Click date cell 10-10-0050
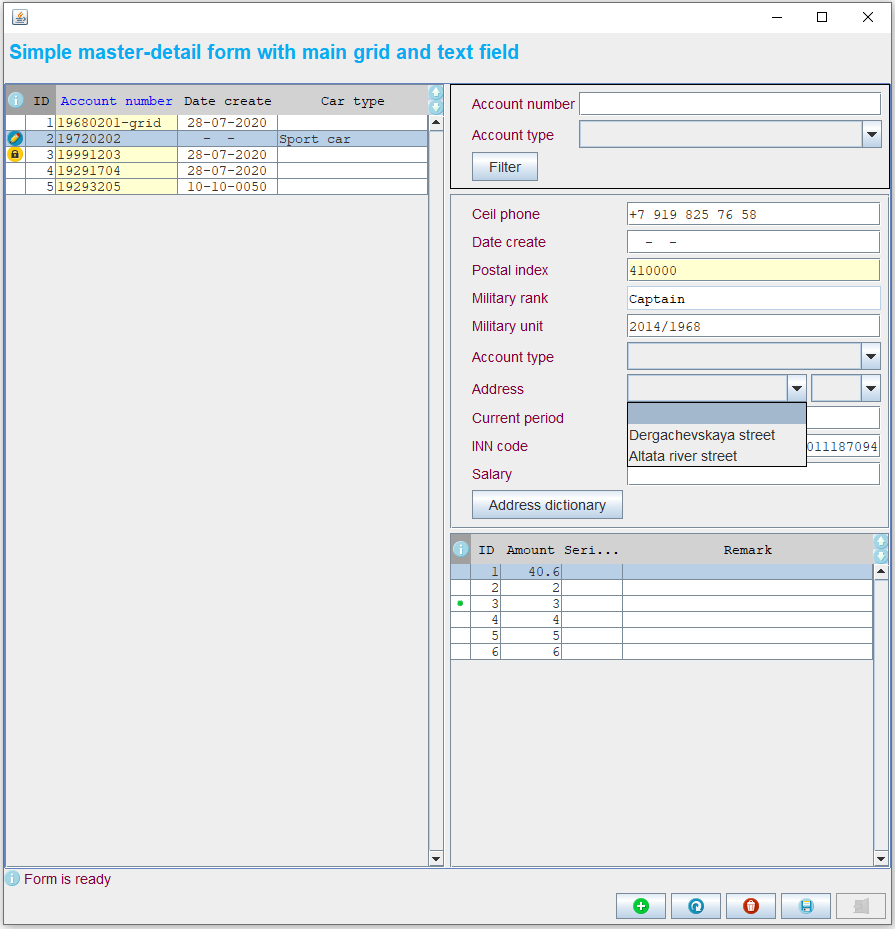895x929 pixels. click(x=227, y=187)
